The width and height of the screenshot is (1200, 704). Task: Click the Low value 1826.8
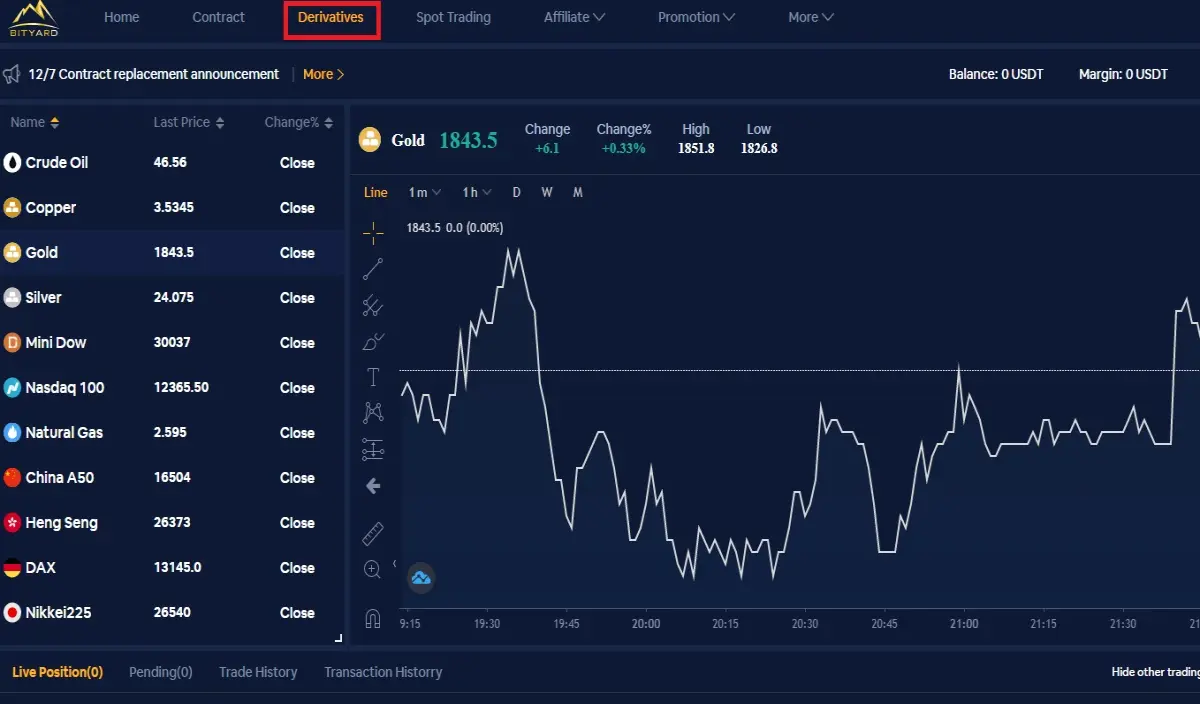tap(759, 148)
